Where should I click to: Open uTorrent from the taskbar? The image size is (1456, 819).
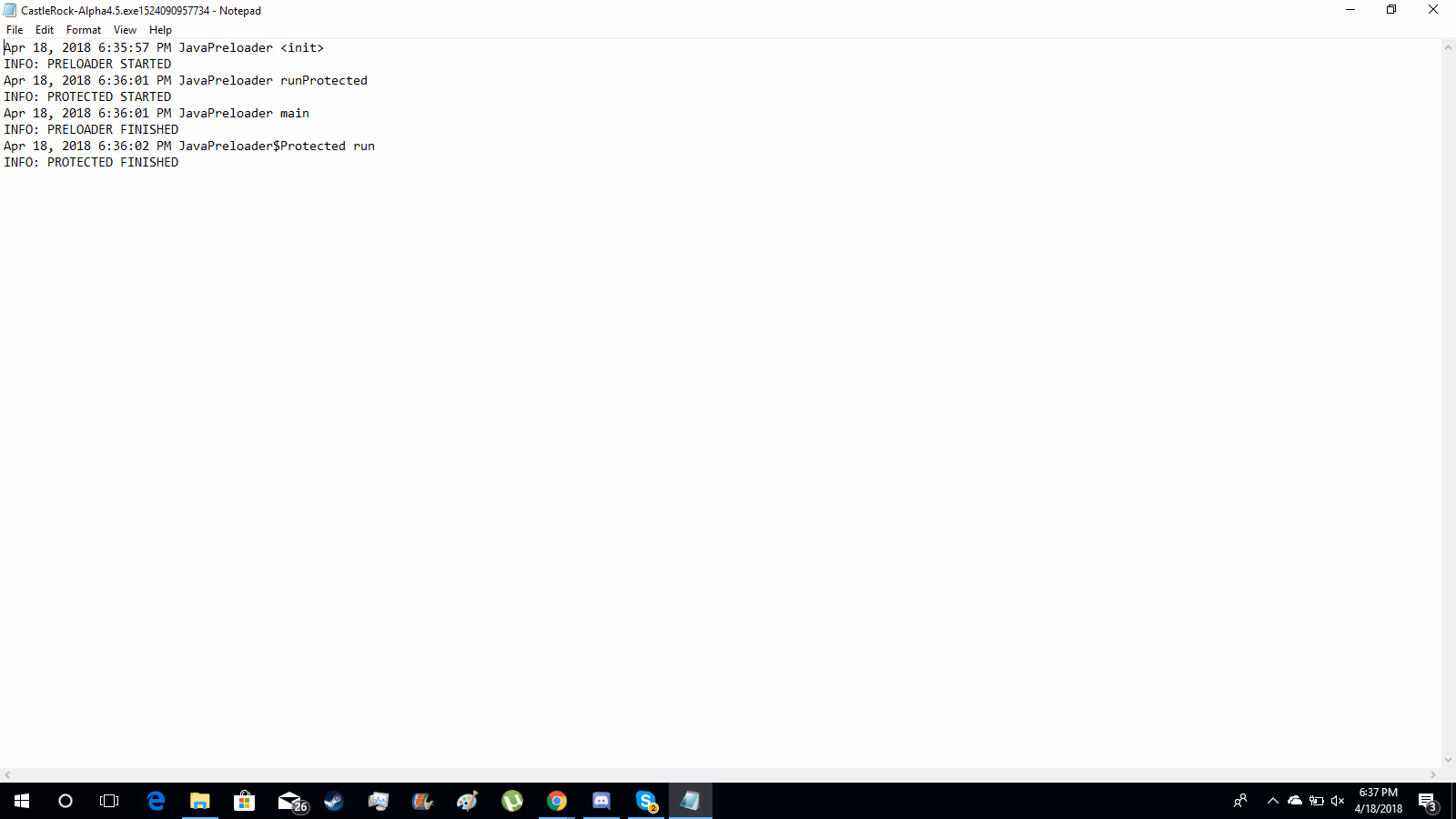coord(512,801)
